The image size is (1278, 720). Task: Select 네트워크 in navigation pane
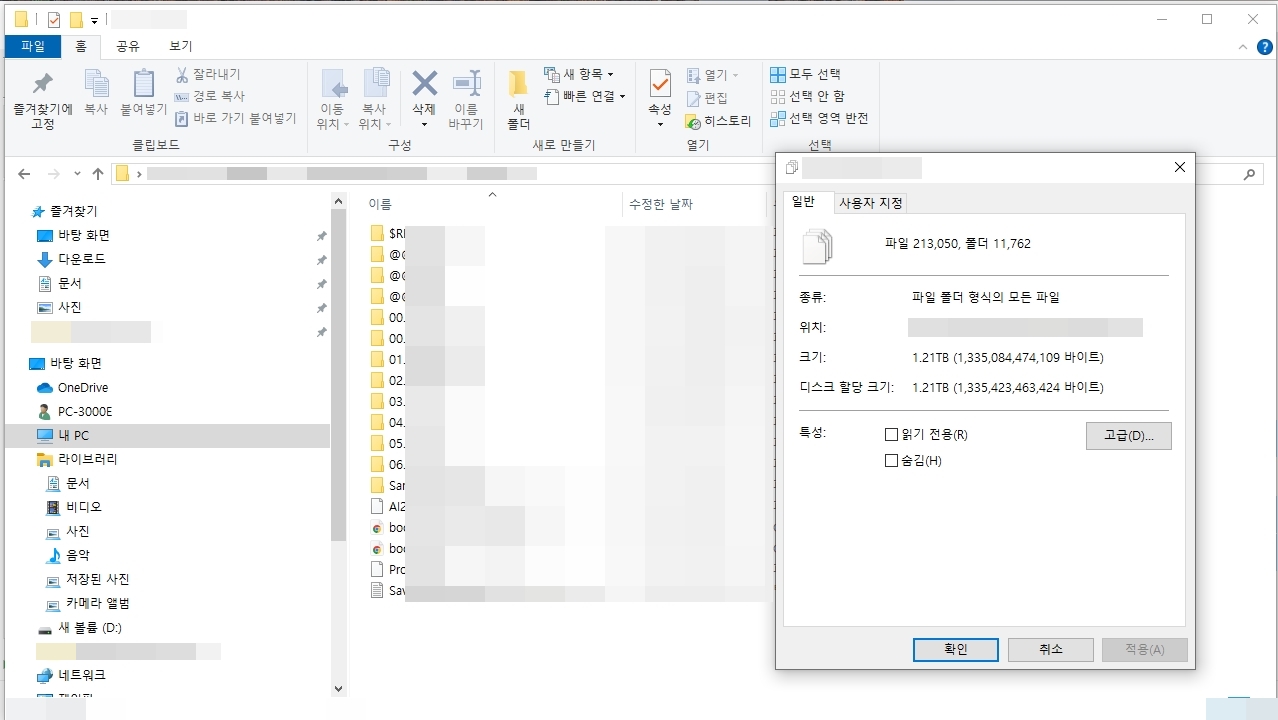point(81,676)
